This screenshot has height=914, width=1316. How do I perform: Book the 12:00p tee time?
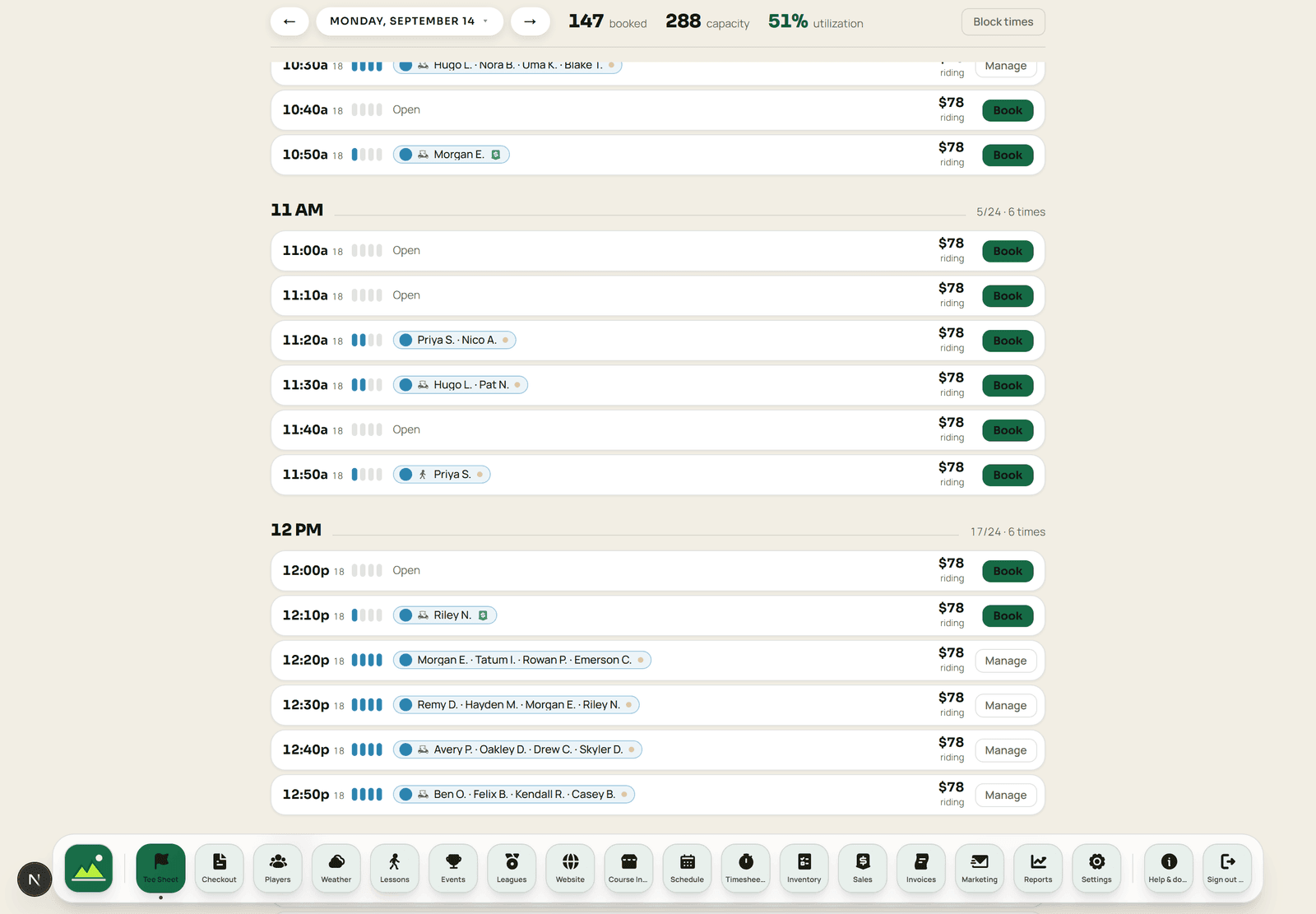pyautogui.click(x=1008, y=571)
